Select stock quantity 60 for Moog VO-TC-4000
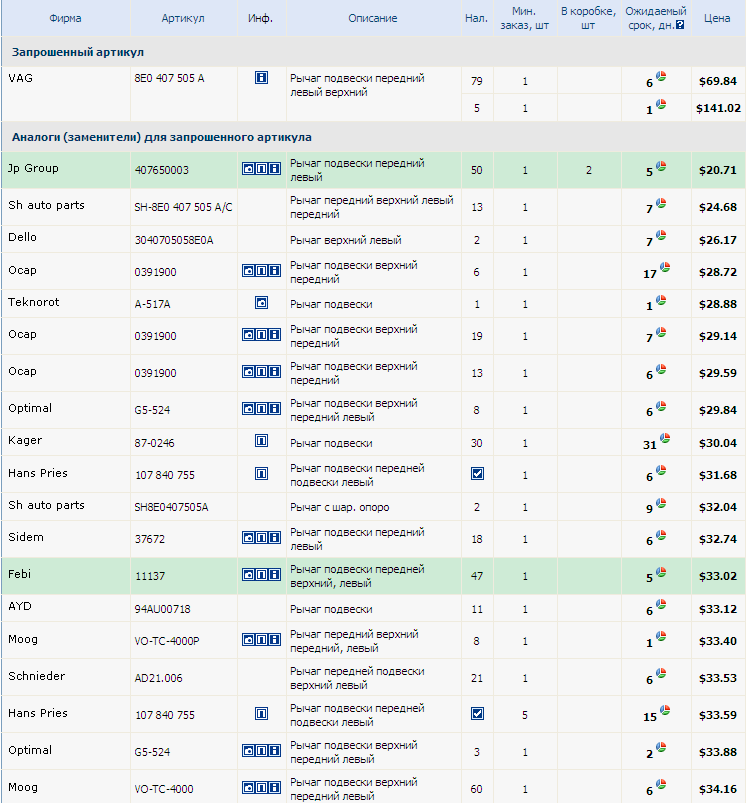 (477, 789)
